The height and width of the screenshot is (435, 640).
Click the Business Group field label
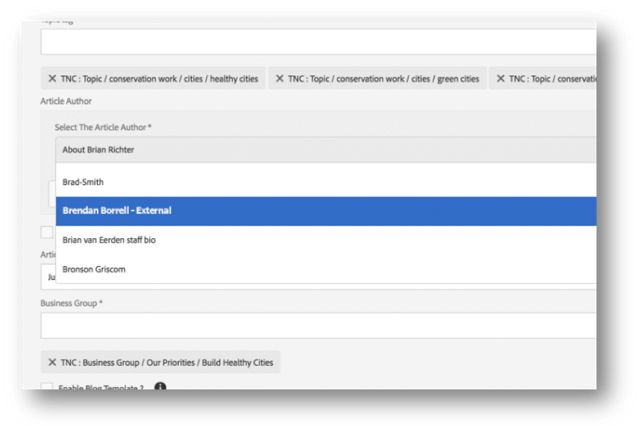[x=71, y=302]
